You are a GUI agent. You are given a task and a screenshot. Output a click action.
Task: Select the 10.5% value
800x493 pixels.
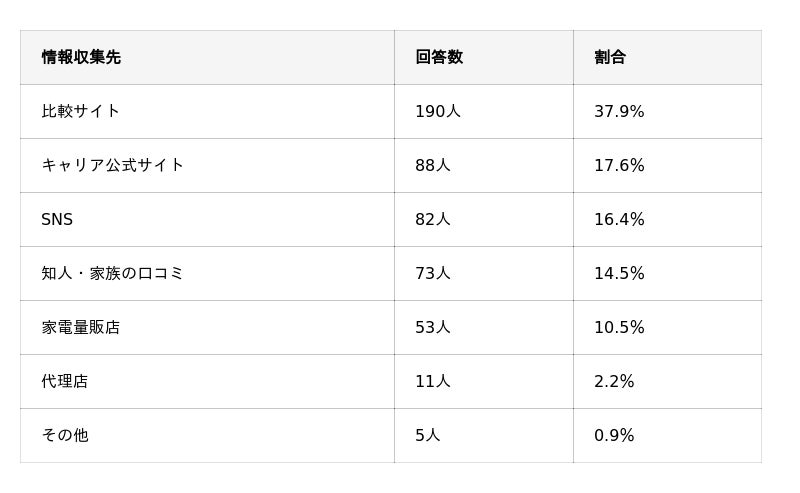tap(619, 327)
